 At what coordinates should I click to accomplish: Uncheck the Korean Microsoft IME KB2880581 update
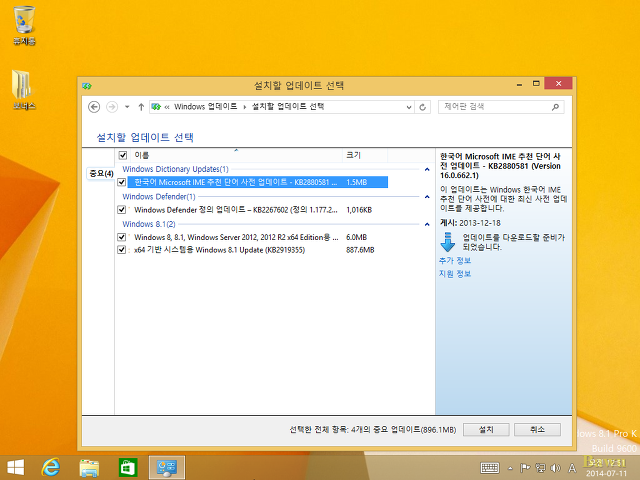tap(121, 182)
